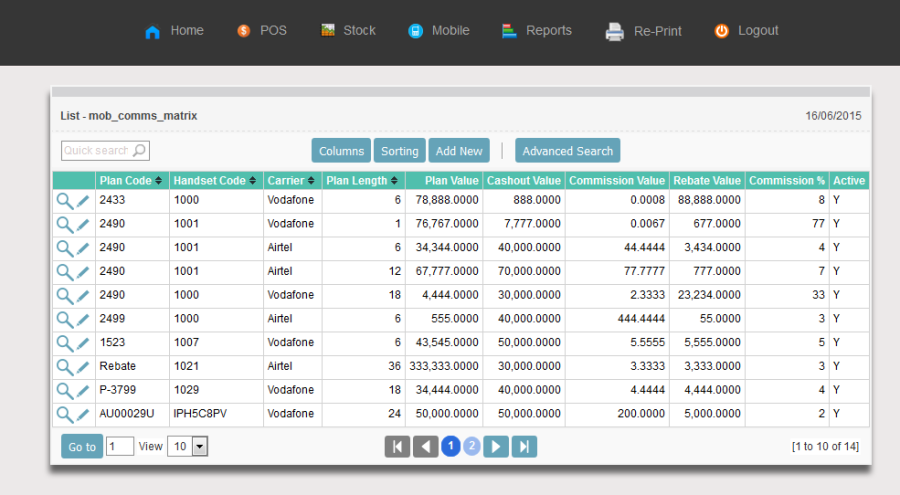Click the Add New button
Viewport: 900px width, 495px height.
pos(459,151)
